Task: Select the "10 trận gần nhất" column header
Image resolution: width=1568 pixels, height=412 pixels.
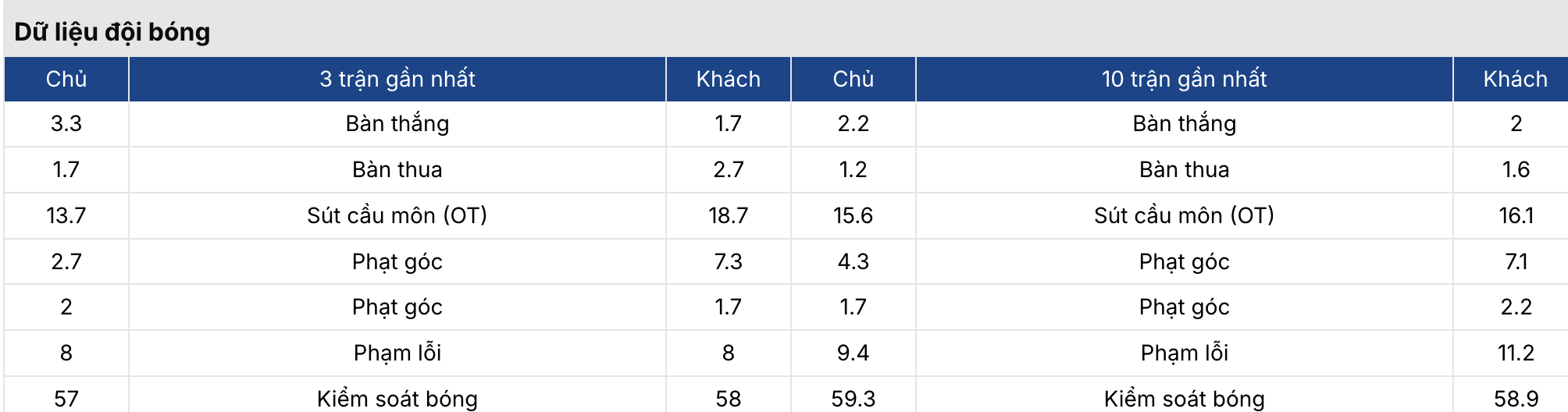Action: (x=1184, y=79)
